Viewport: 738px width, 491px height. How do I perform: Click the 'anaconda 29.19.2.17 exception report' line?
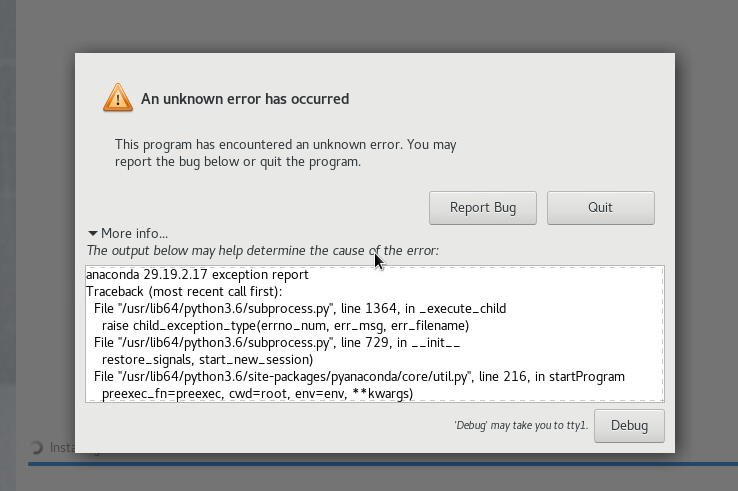coord(197,274)
